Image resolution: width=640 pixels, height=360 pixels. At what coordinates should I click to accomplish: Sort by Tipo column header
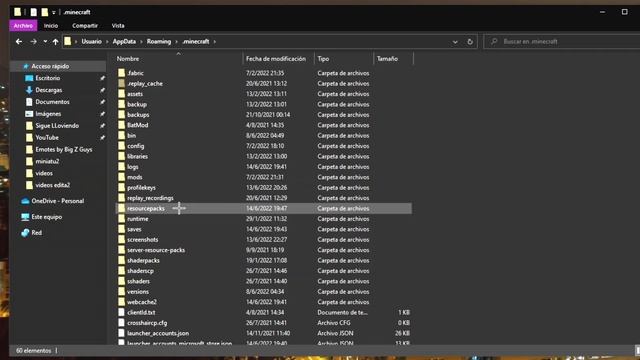click(323, 59)
